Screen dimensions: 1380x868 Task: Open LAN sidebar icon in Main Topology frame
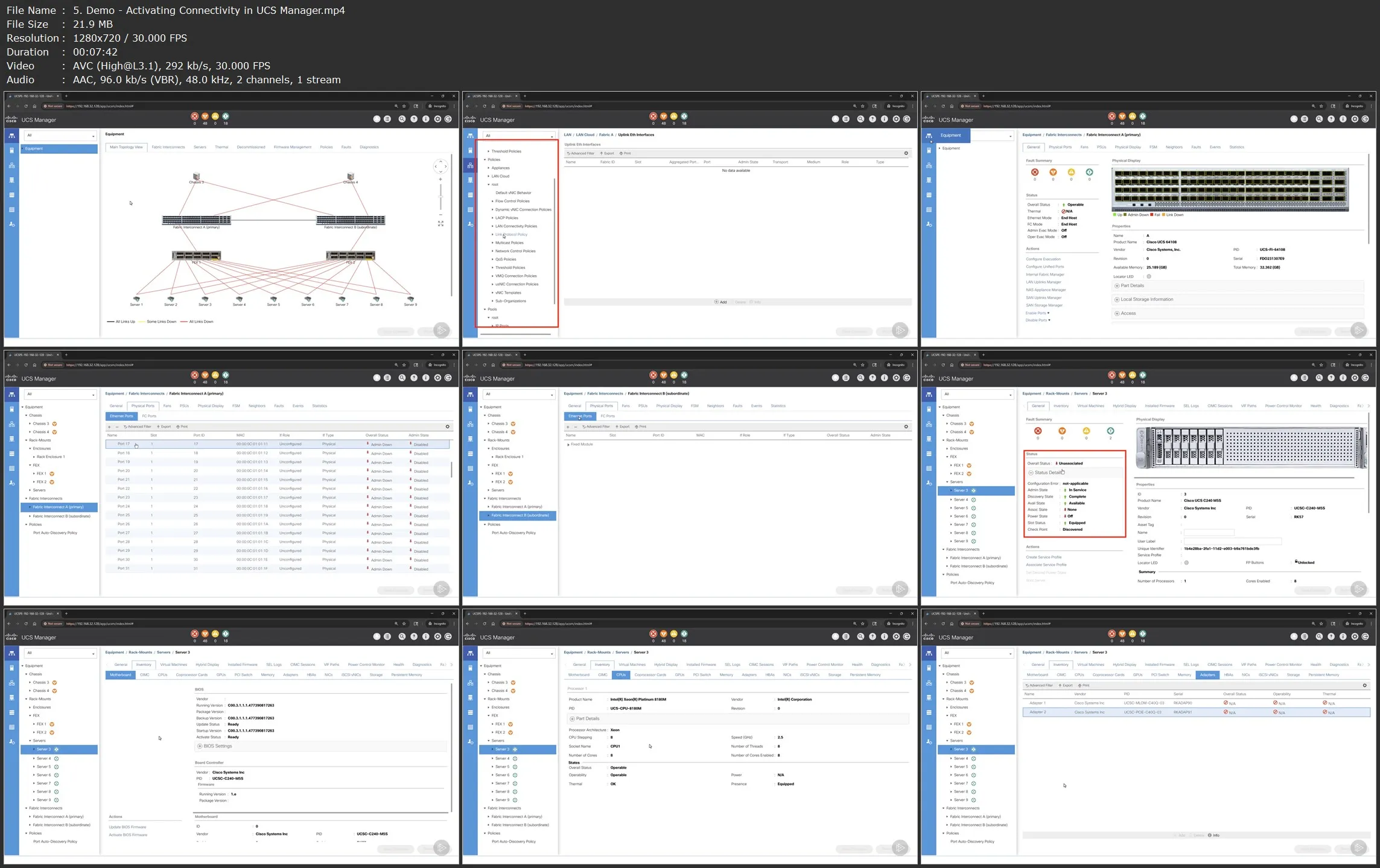tap(11, 165)
